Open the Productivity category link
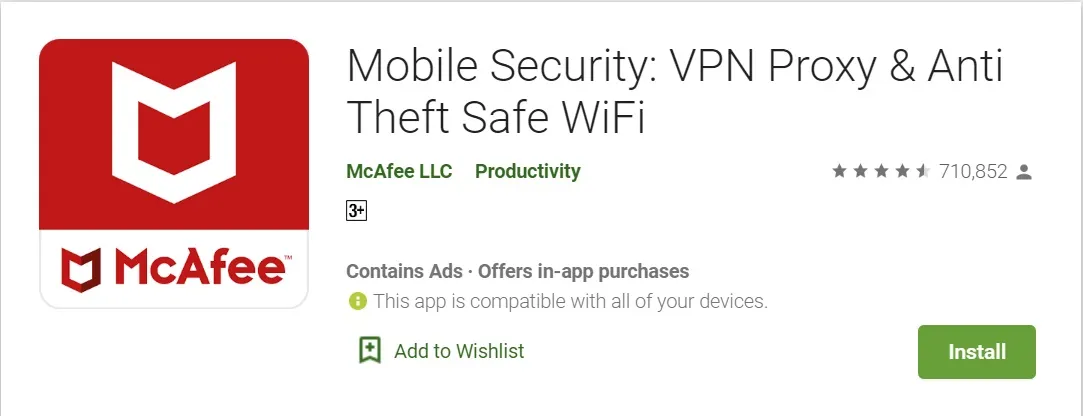This screenshot has width=1083, height=416. pyautogui.click(x=527, y=171)
